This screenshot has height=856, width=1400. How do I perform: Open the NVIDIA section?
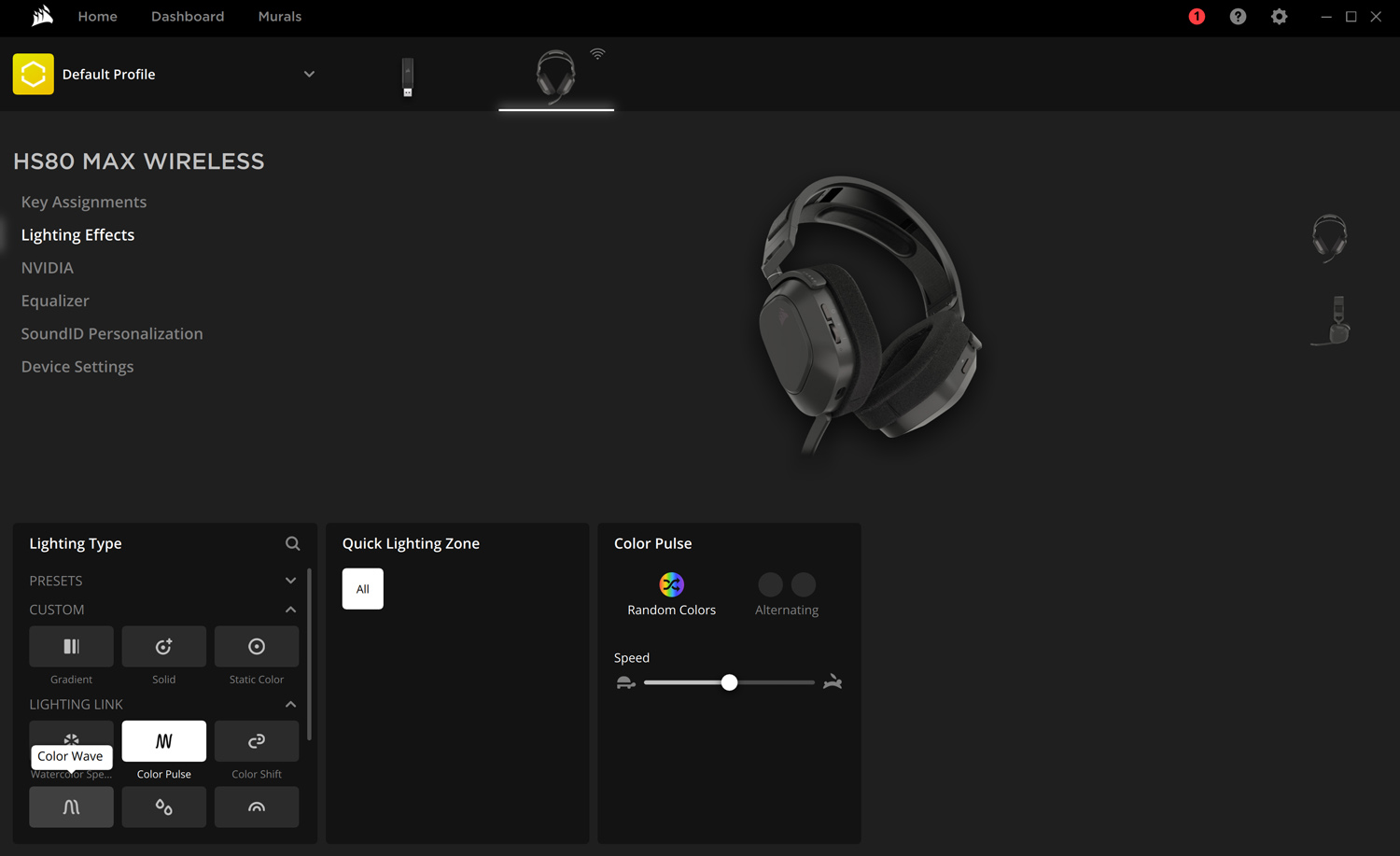pos(48,268)
